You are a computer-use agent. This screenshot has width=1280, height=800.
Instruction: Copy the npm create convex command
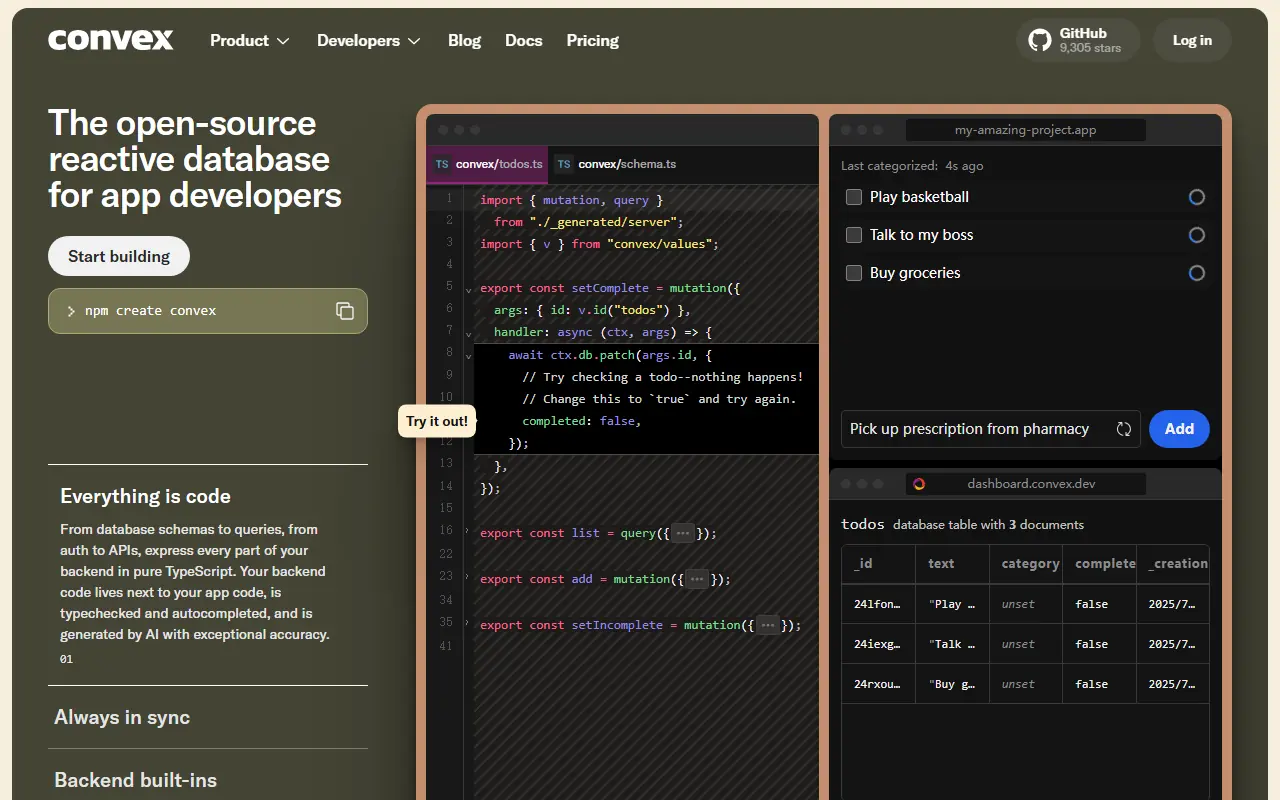(345, 311)
